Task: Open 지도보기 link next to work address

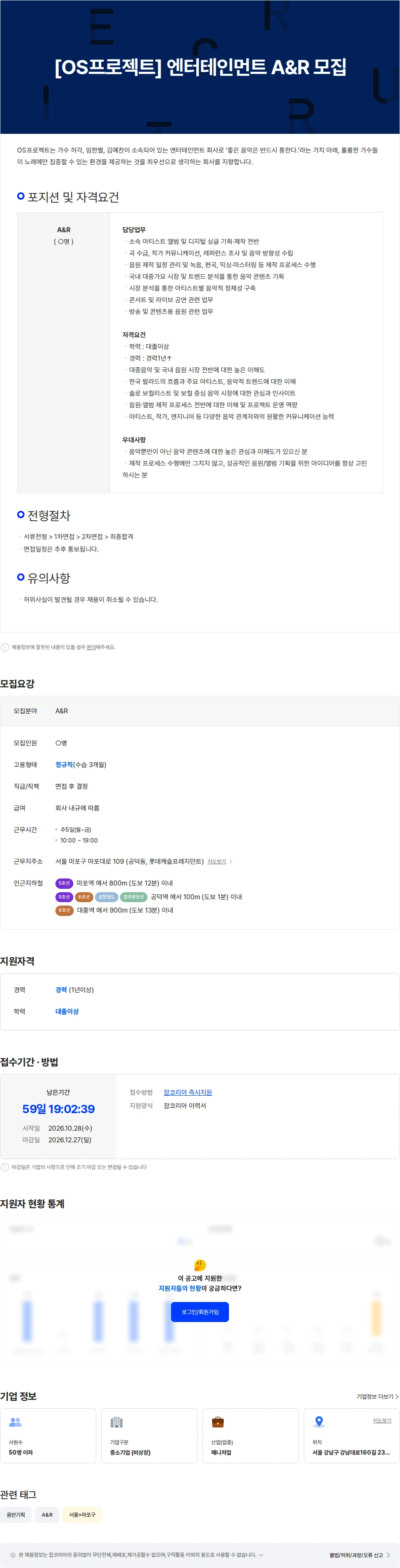Action: click(x=216, y=861)
